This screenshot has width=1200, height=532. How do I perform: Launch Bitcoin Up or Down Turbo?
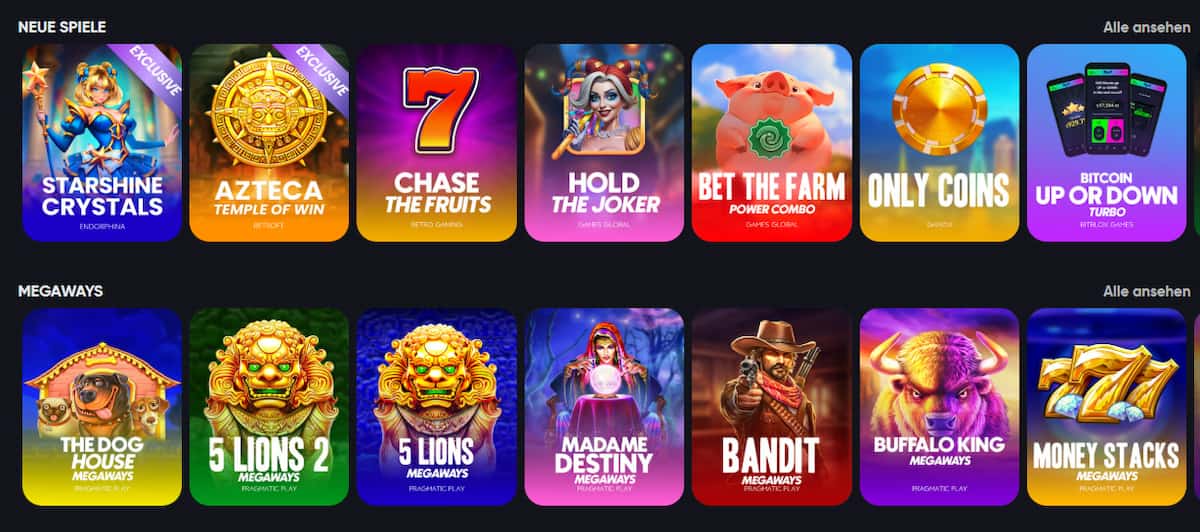coord(1107,143)
